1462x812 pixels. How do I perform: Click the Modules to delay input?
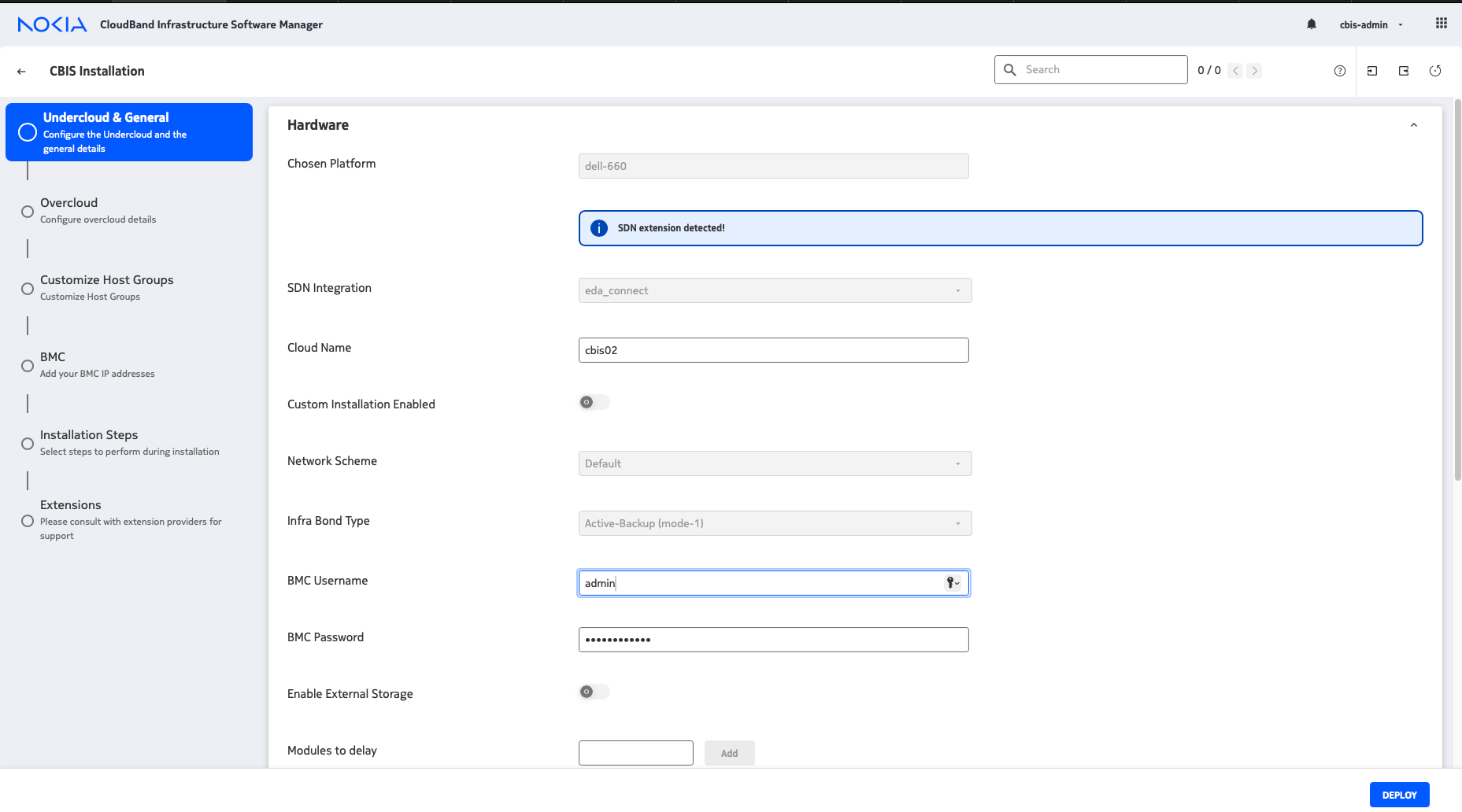point(636,753)
